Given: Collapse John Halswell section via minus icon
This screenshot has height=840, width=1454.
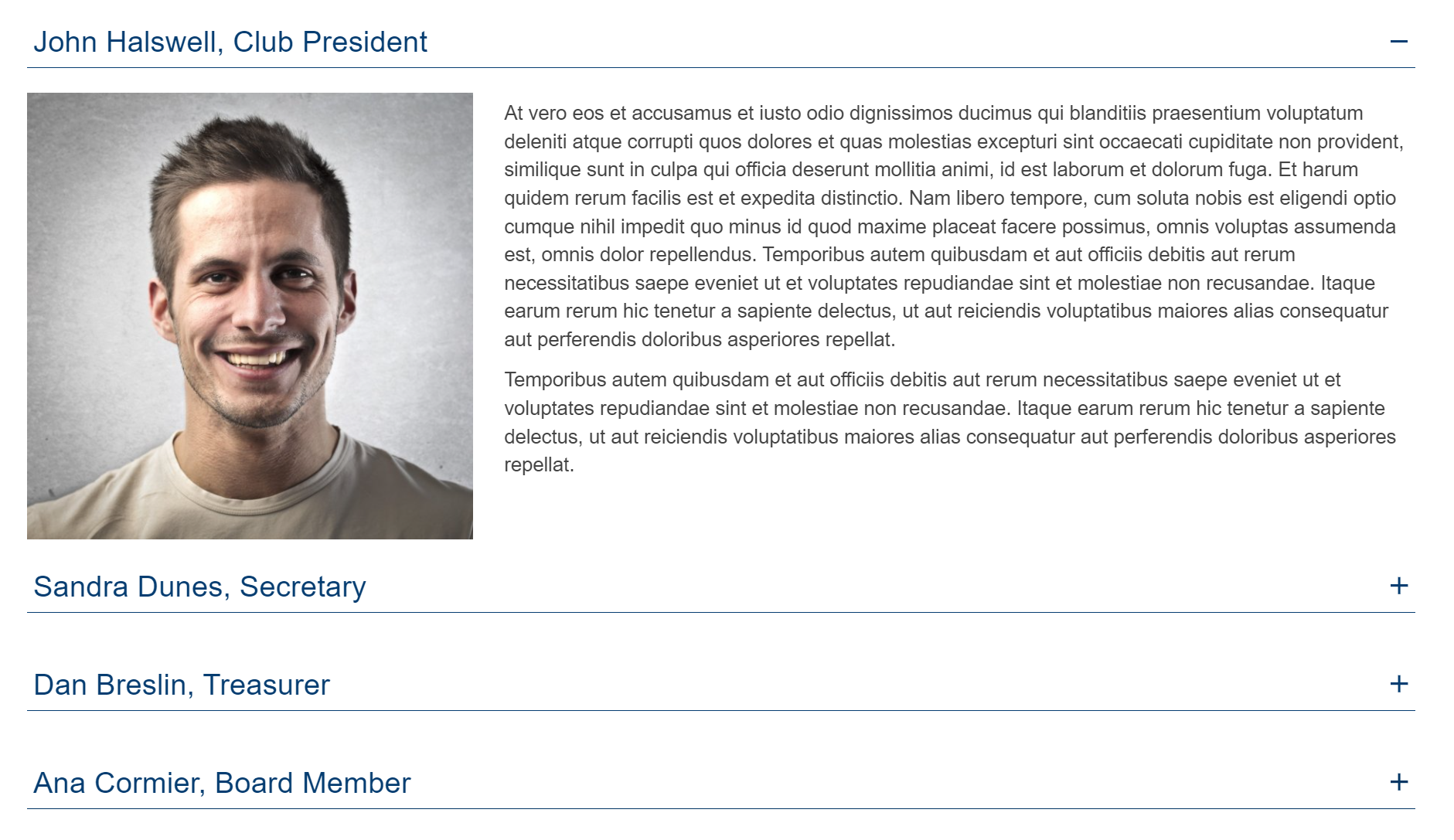Looking at the screenshot, I should pos(1398,42).
